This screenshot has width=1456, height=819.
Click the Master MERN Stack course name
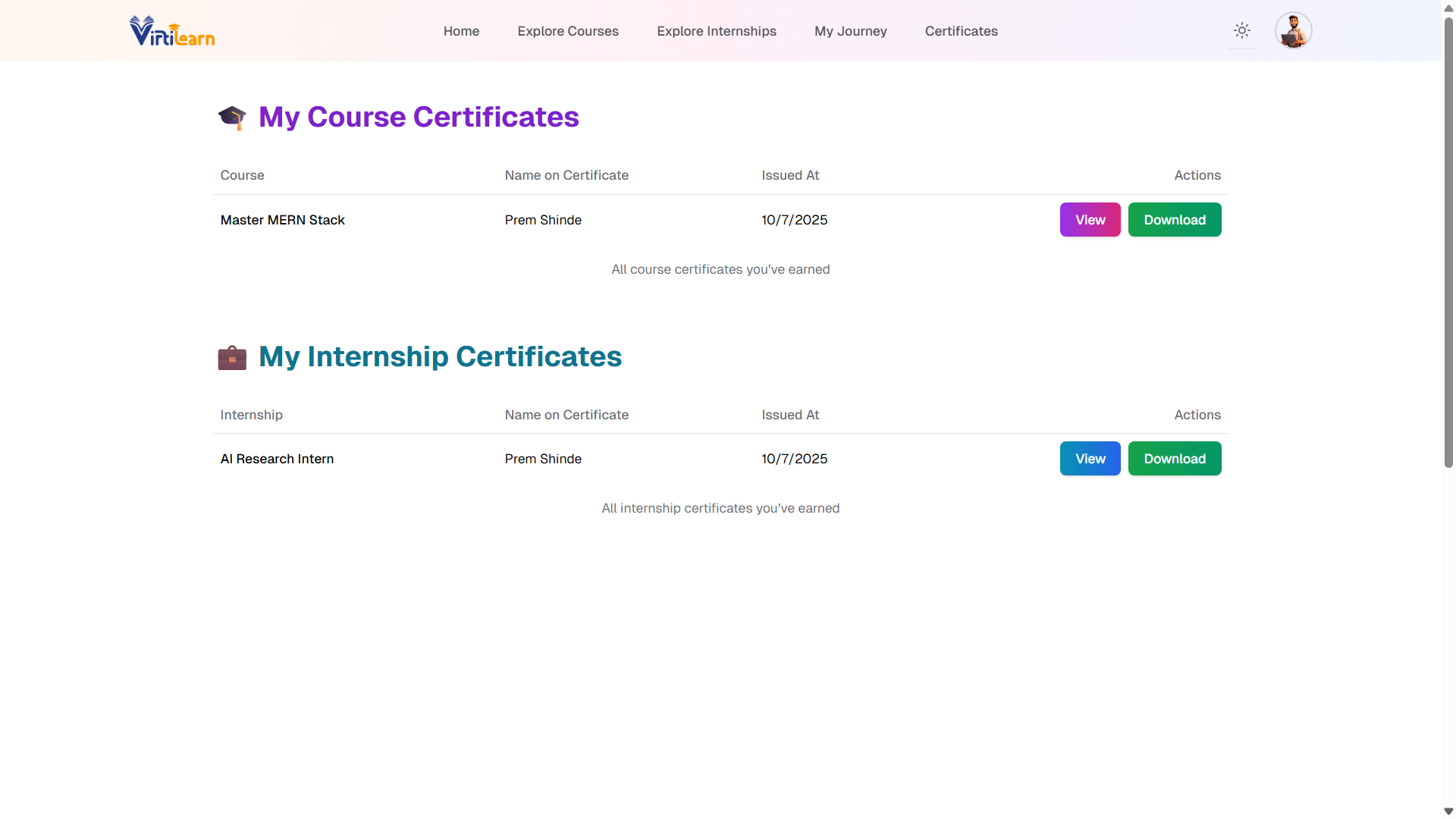[282, 220]
